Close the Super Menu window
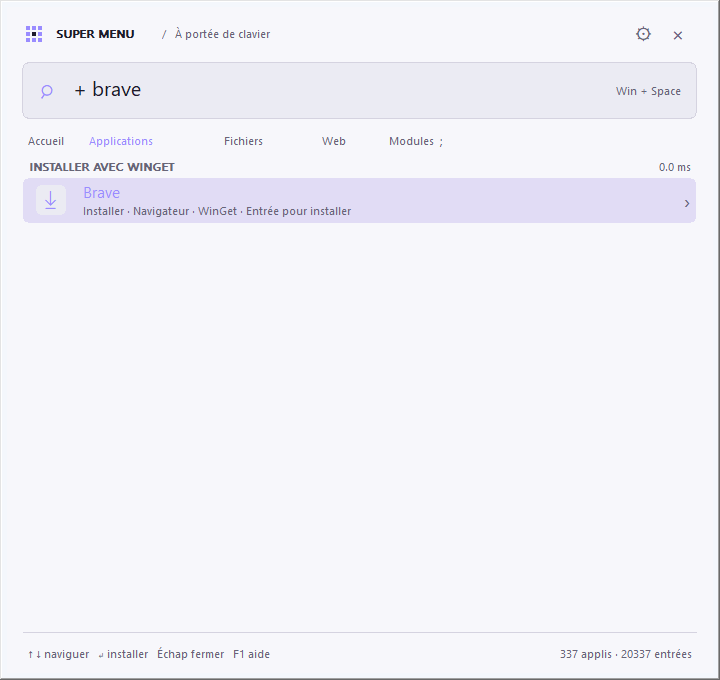This screenshot has height=680, width=720. point(677,35)
